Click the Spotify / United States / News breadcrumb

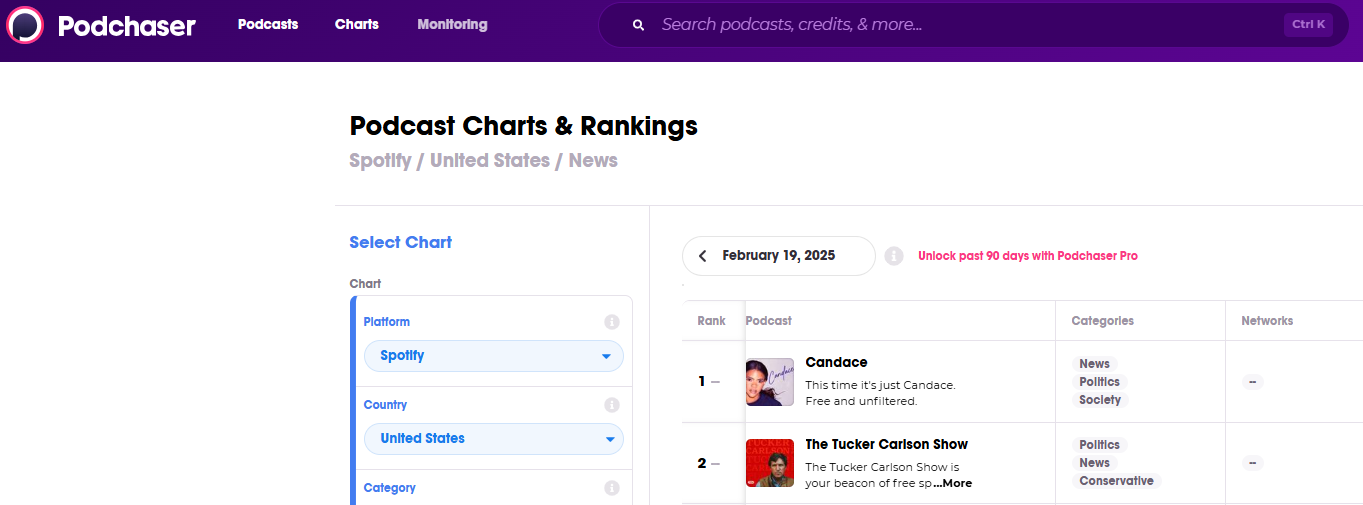[483, 160]
